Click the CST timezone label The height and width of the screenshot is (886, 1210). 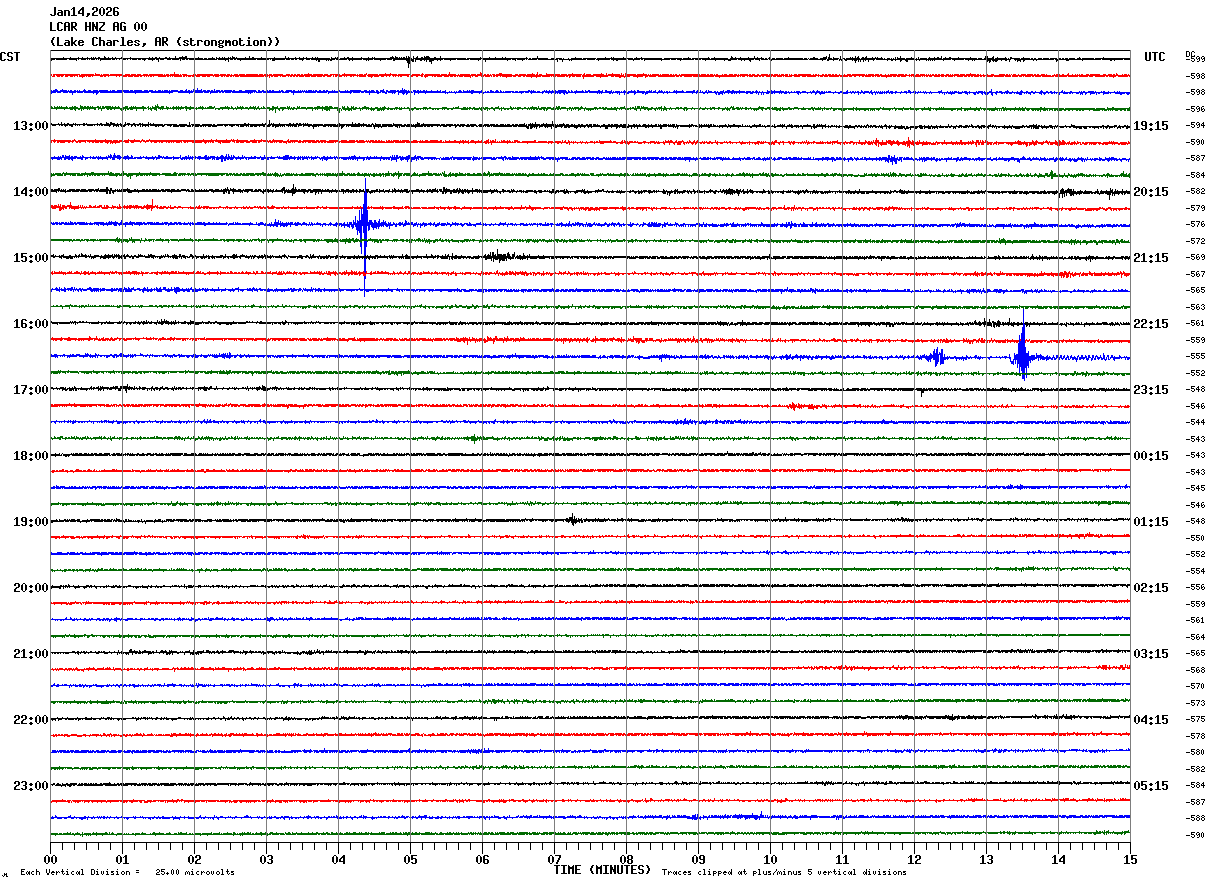point(10,57)
